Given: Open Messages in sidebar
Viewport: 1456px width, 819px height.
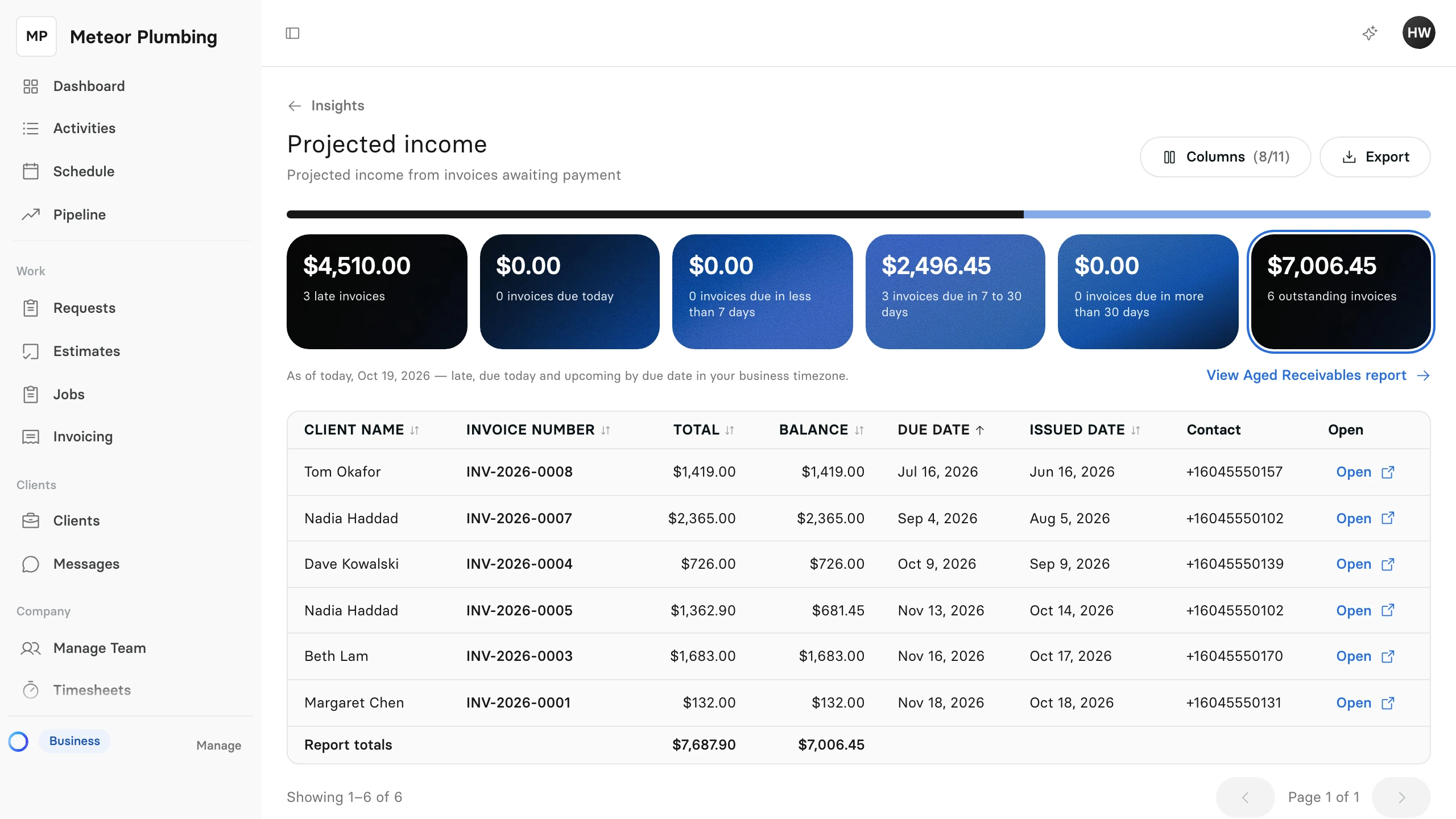Looking at the screenshot, I should click(x=131, y=564).
